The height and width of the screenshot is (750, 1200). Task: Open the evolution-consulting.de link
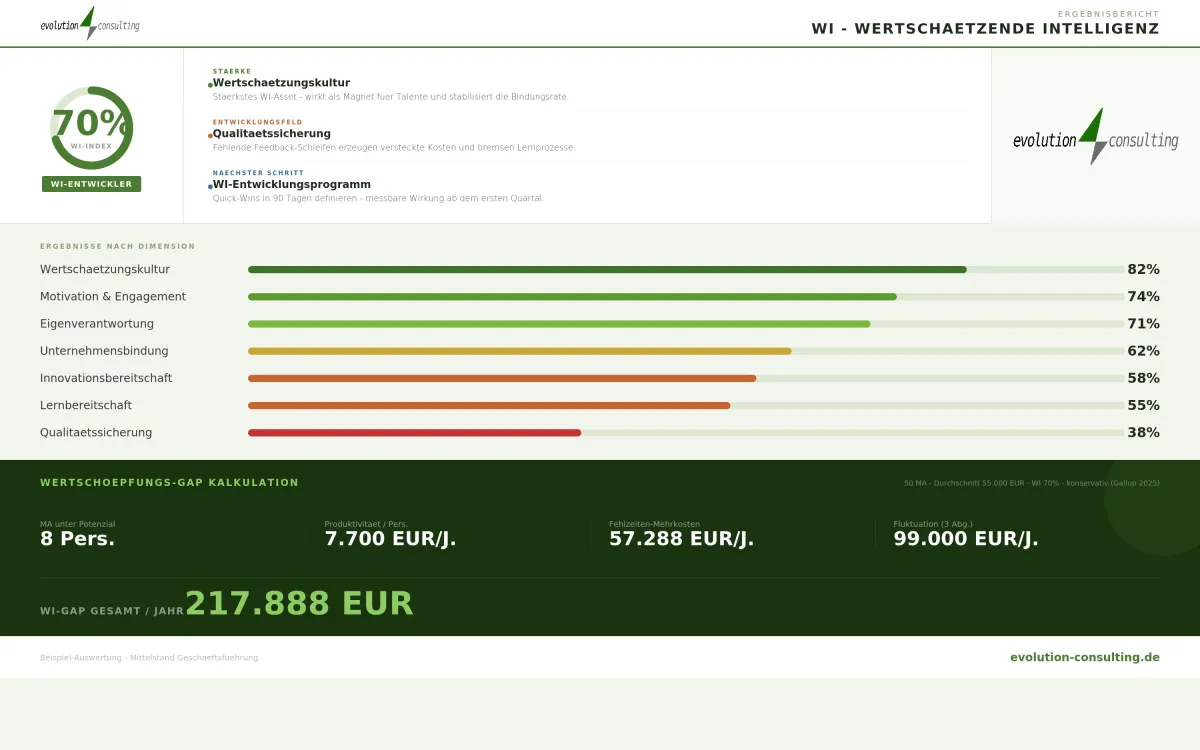pyautogui.click(x=1085, y=657)
